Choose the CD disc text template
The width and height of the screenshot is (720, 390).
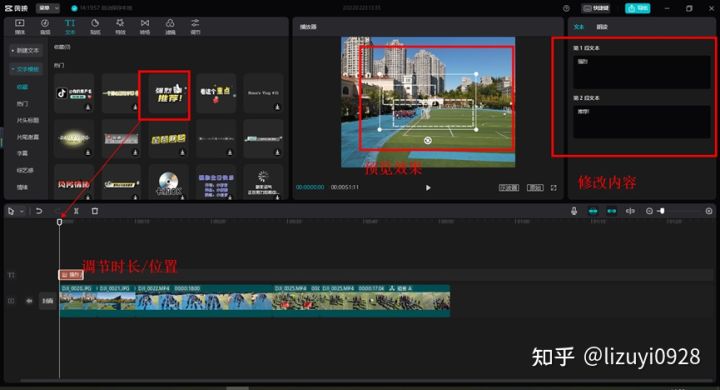pos(169,182)
